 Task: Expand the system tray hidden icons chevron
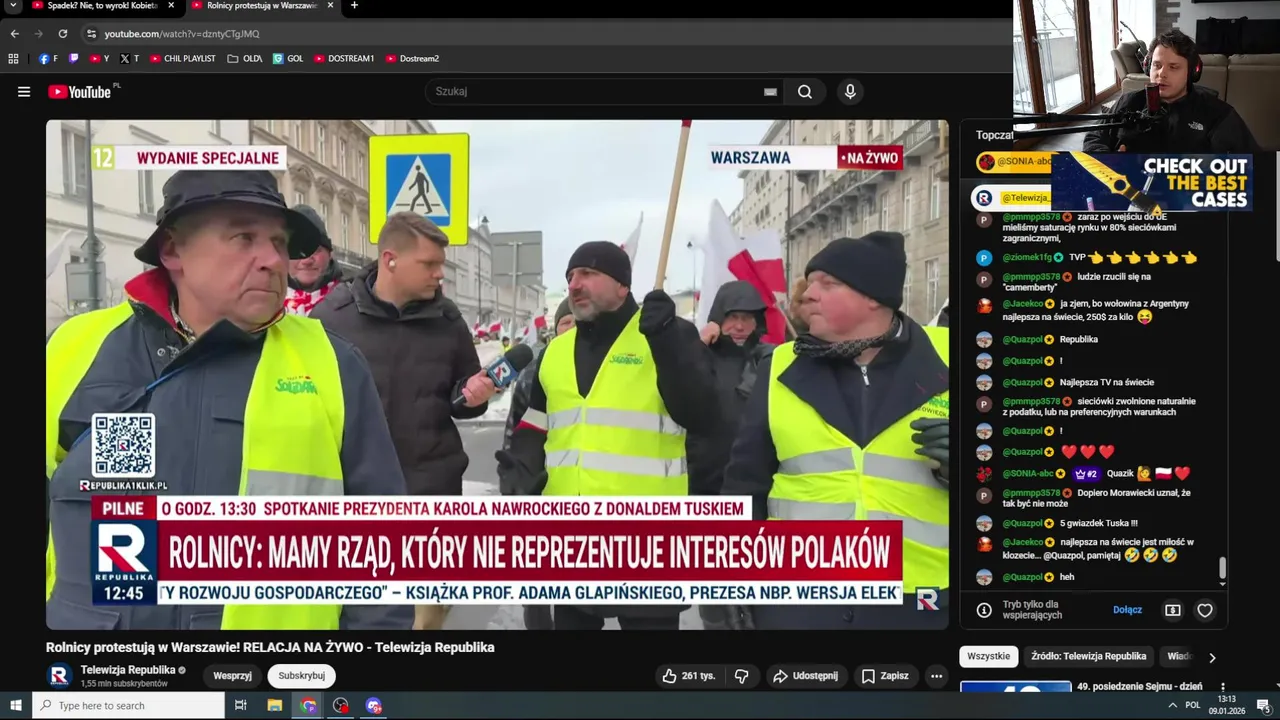coord(1172,705)
